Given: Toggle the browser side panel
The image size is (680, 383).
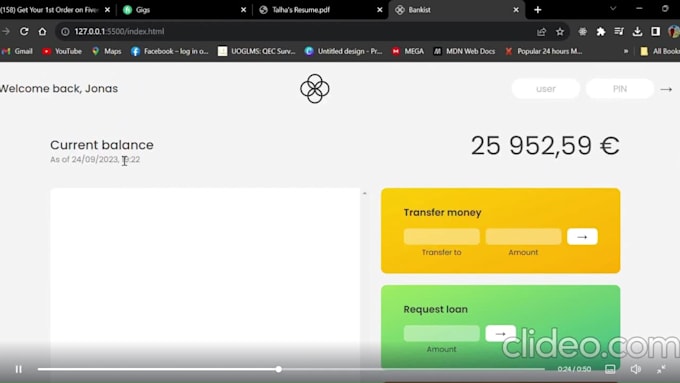Looking at the screenshot, I should (x=655, y=31).
